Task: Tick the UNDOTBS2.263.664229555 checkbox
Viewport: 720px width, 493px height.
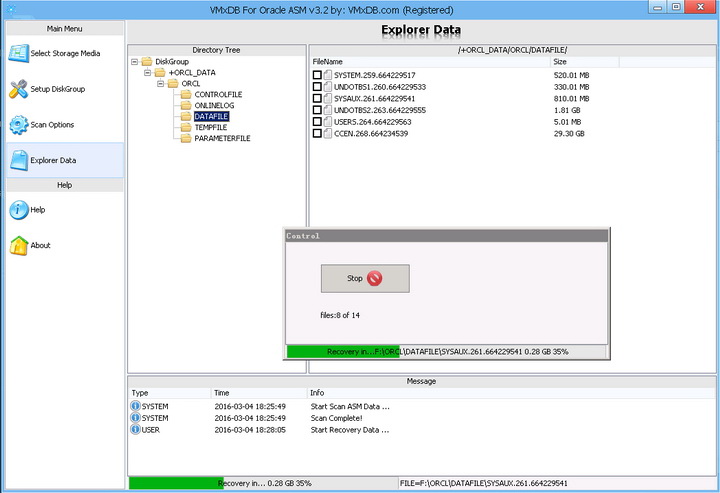Action: pos(317,110)
